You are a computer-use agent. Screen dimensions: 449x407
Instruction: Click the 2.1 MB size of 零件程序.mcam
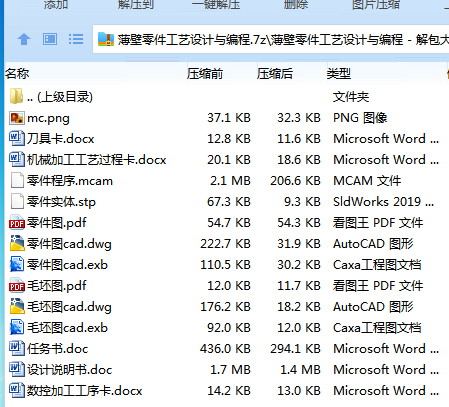tap(230, 181)
